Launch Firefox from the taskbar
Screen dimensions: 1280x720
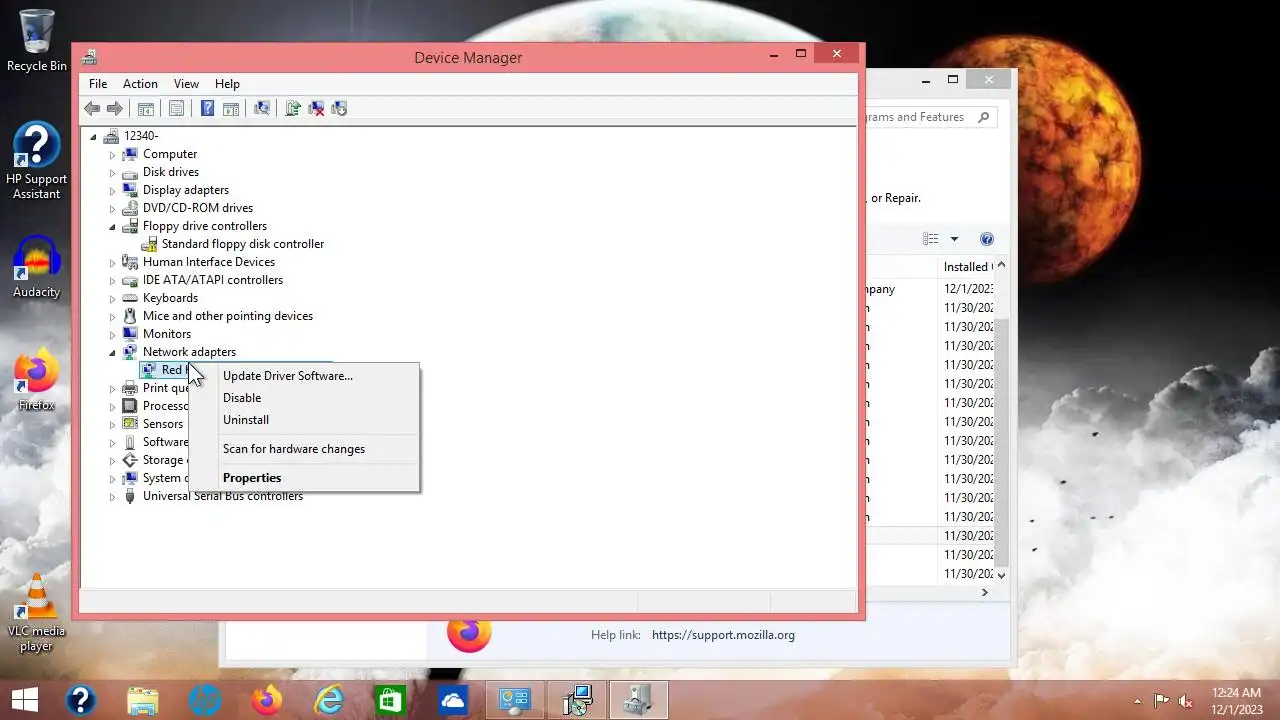click(267, 700)
